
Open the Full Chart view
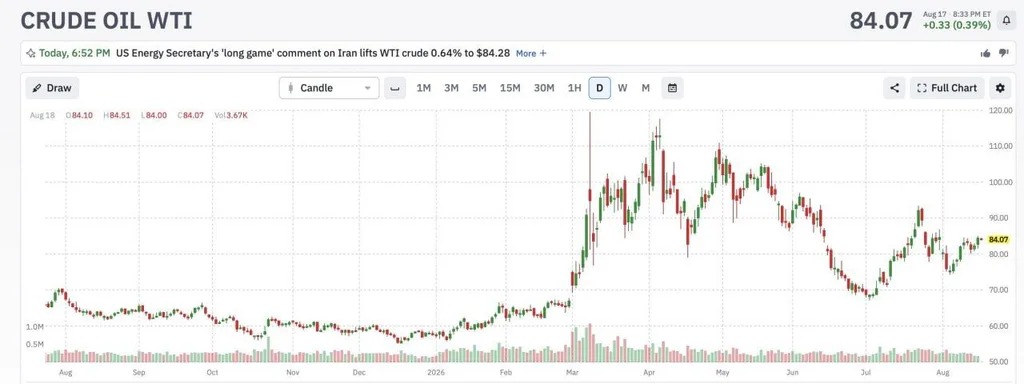tap(947, 88)
